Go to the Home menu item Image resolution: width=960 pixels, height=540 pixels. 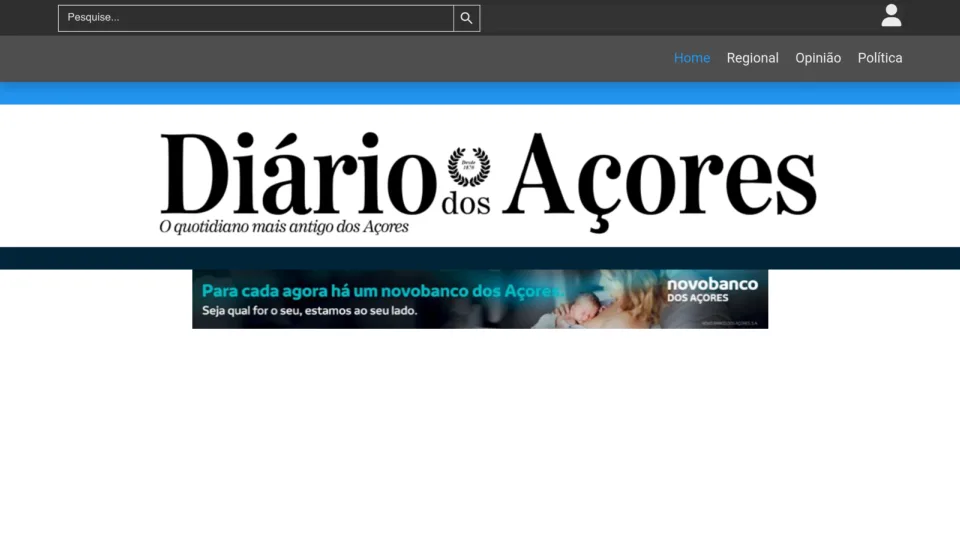tap(692, 58)
